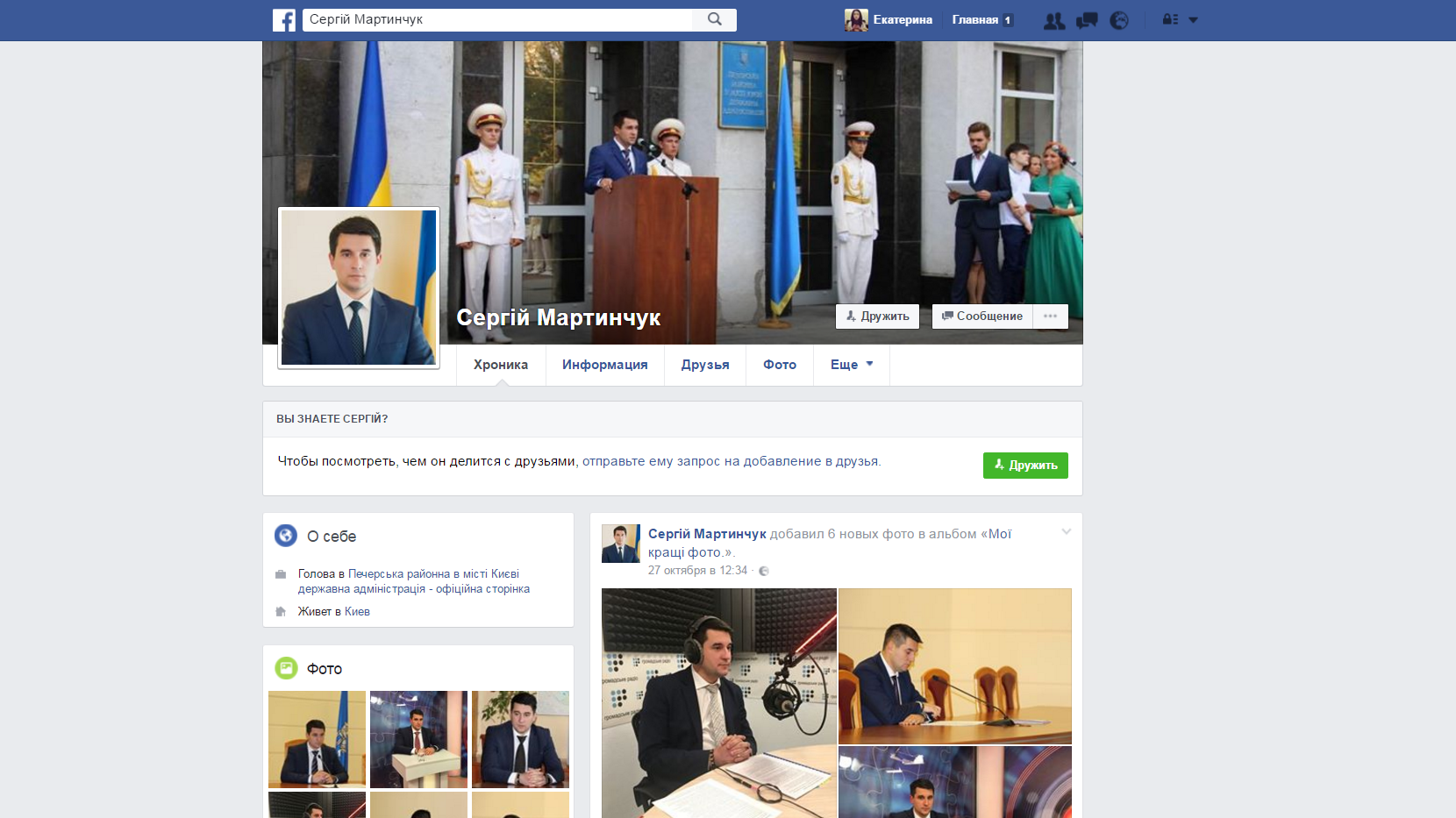Click the public audience globe icon on post
The image size is (1456, 818).
pos(764,571)
